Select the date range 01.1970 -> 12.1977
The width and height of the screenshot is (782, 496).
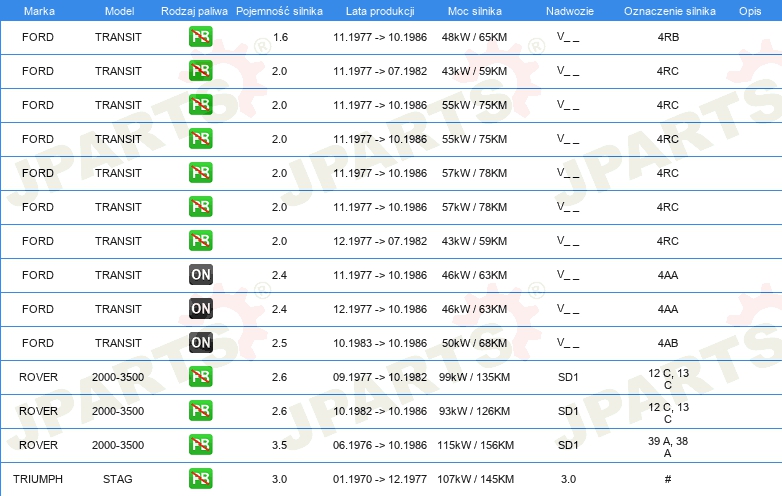click(x=380, y=479)
